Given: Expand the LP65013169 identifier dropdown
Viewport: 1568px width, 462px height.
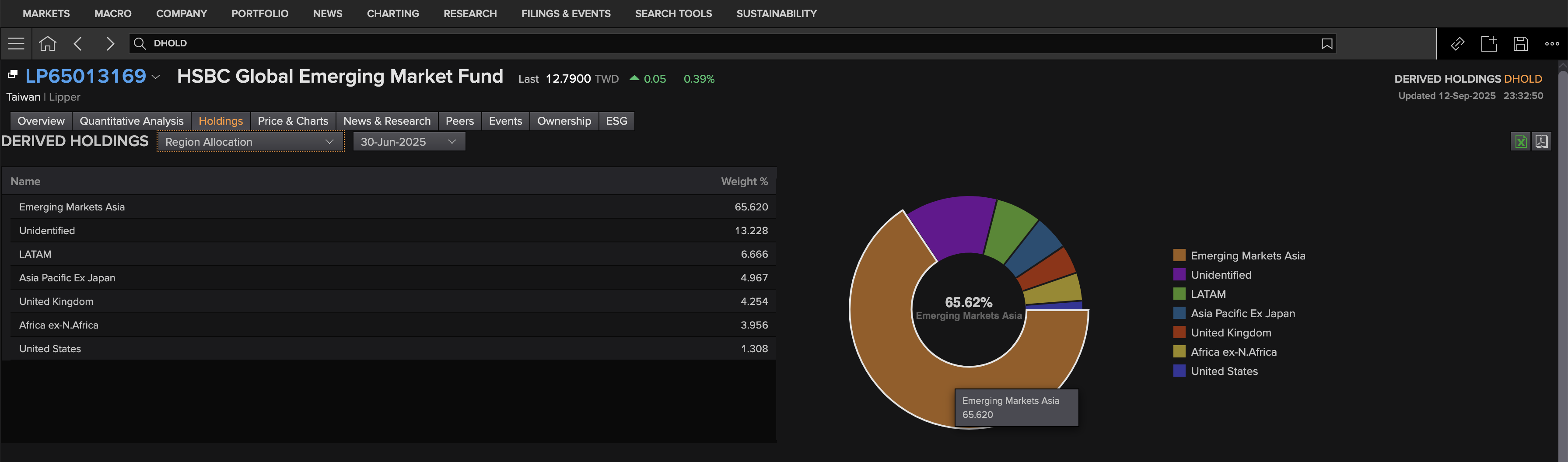Looking at the screenshot, I should click(x=156, y=77).
